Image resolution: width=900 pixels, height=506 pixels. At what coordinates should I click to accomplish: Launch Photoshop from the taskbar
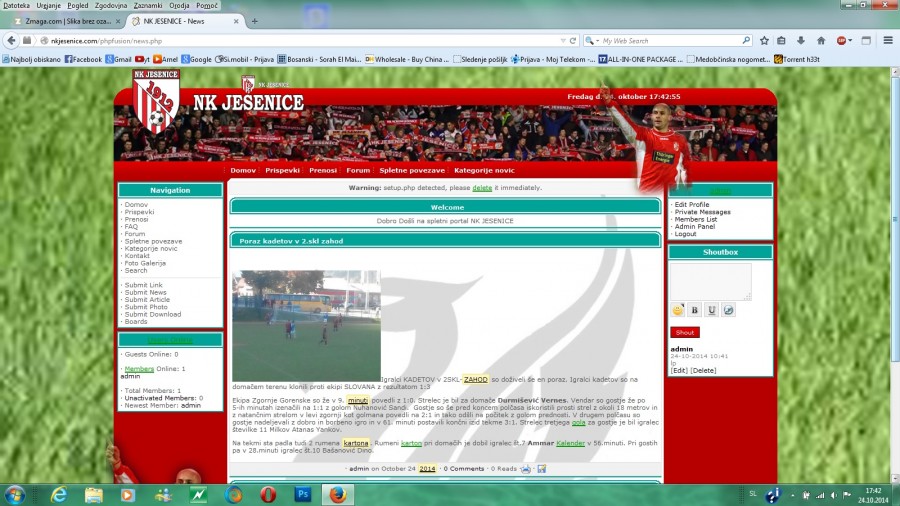coord(302,494)
